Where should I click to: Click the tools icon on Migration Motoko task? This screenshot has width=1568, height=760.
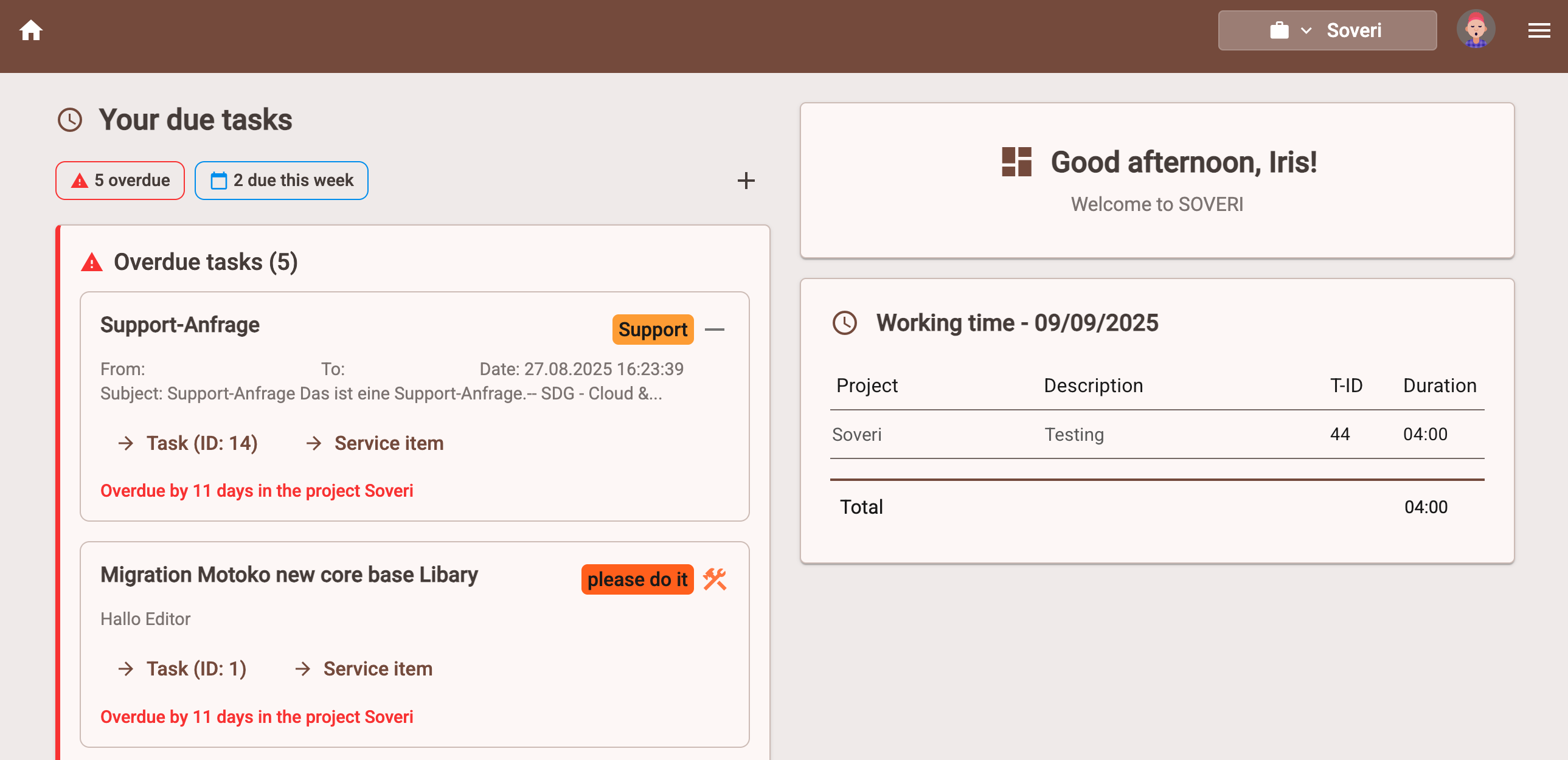click(x=715, y=579)
